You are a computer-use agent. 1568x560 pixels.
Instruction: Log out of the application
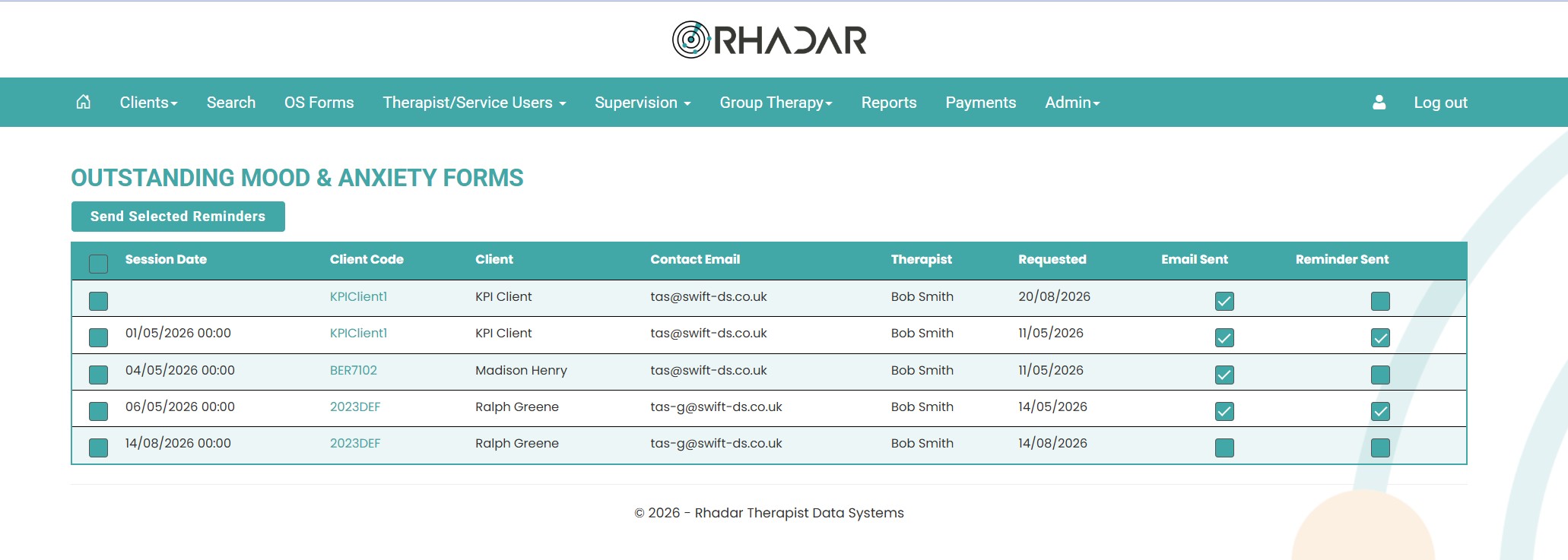coord(1440,103)
